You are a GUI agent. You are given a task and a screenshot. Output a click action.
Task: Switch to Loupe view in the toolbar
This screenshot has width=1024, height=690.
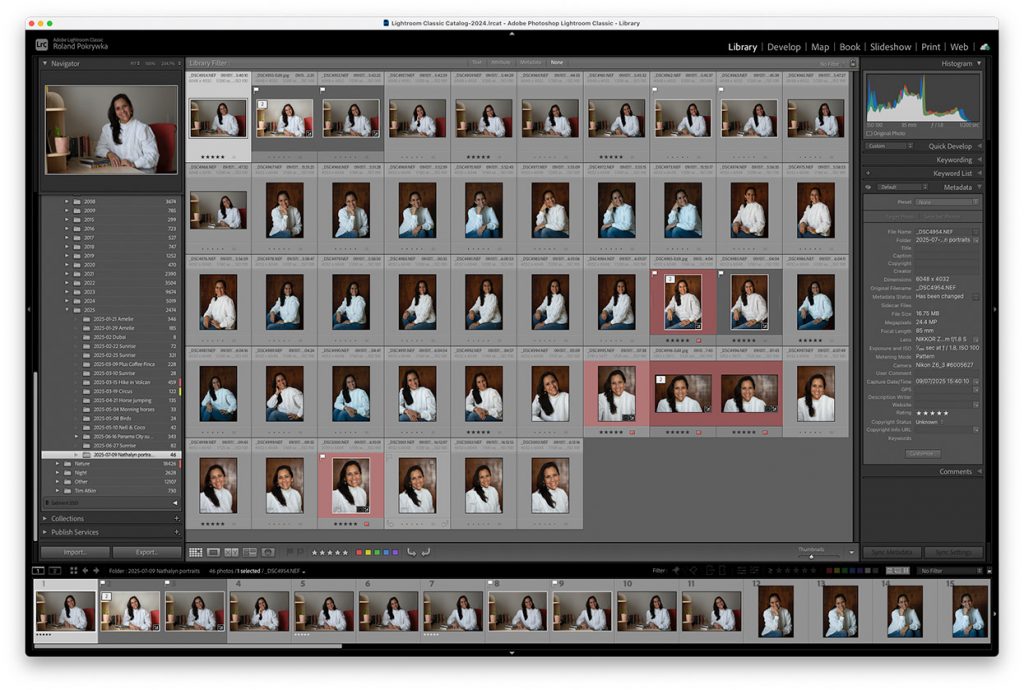click(214, 552)
